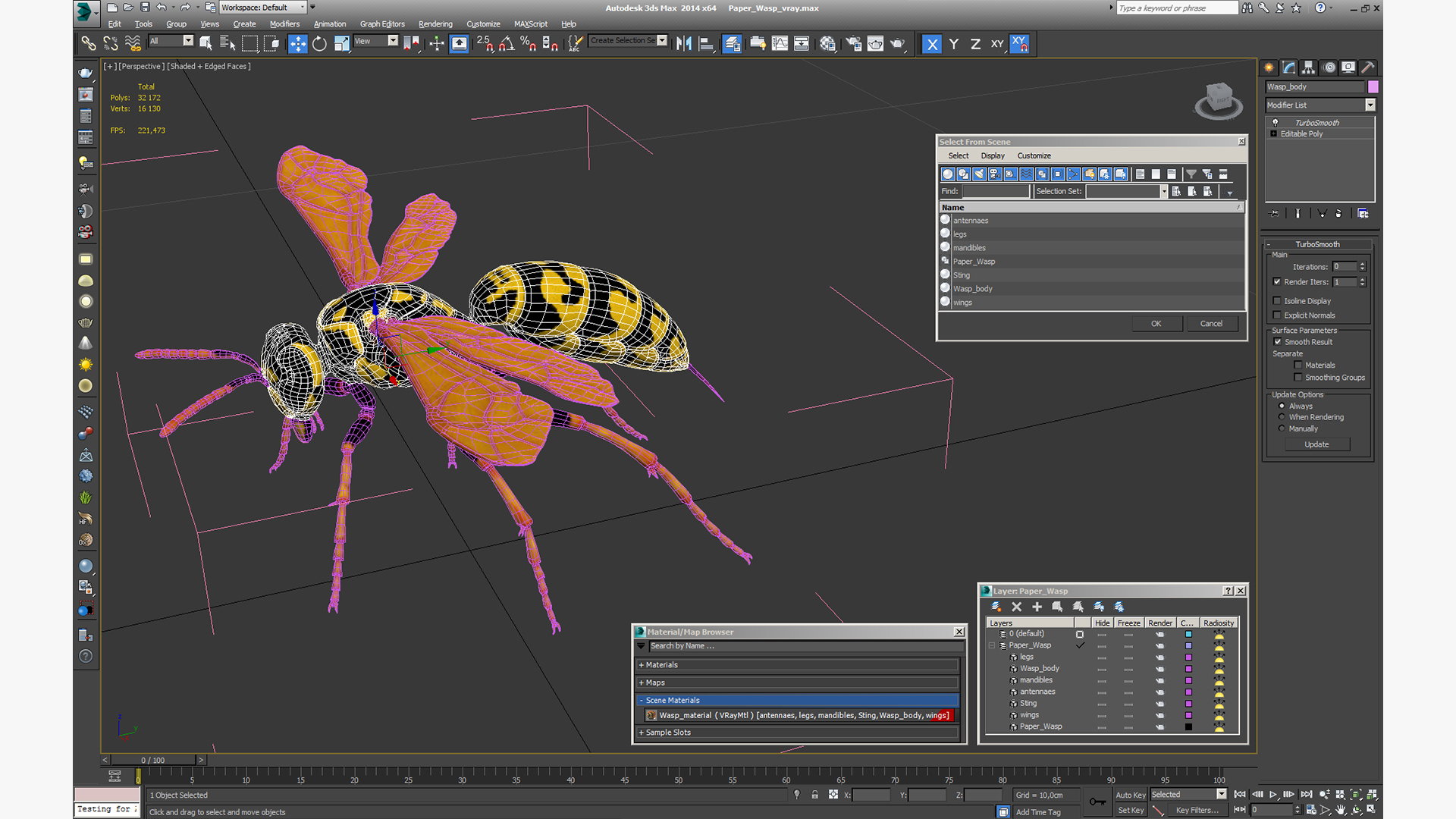
Task: Activate the Select and Move tool
Action: click(x=298, y=43)
